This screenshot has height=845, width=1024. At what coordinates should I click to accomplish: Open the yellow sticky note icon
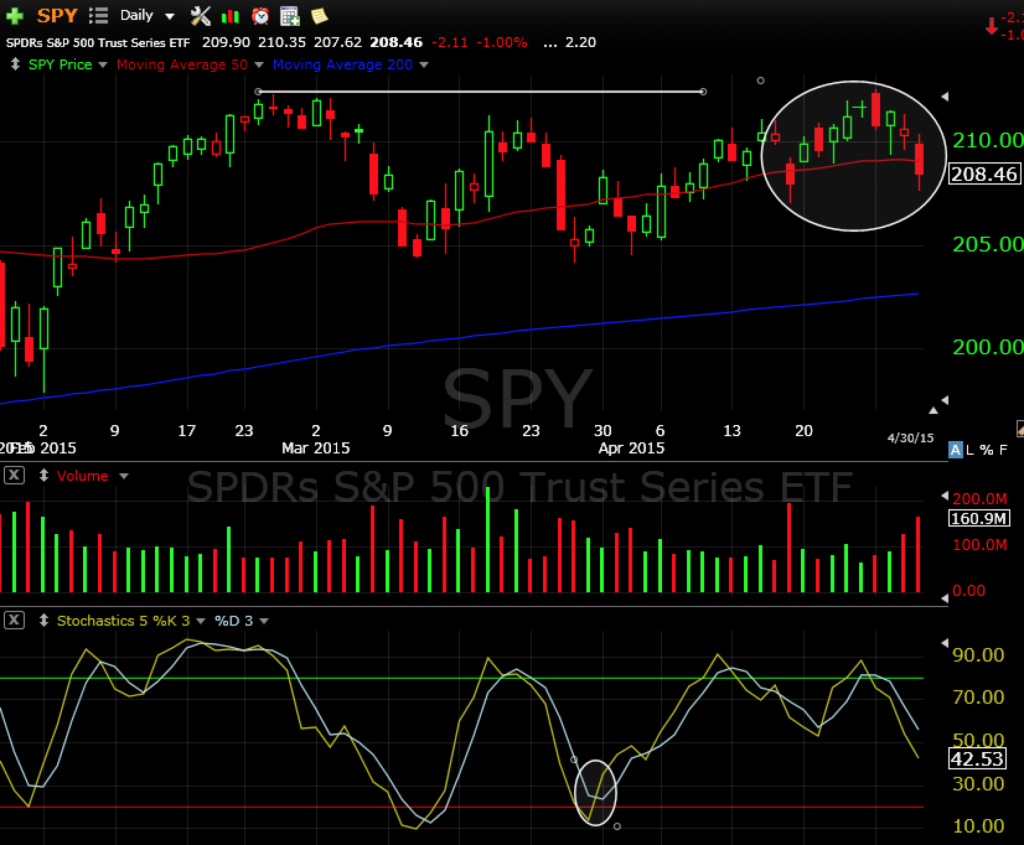coord(319,16)
